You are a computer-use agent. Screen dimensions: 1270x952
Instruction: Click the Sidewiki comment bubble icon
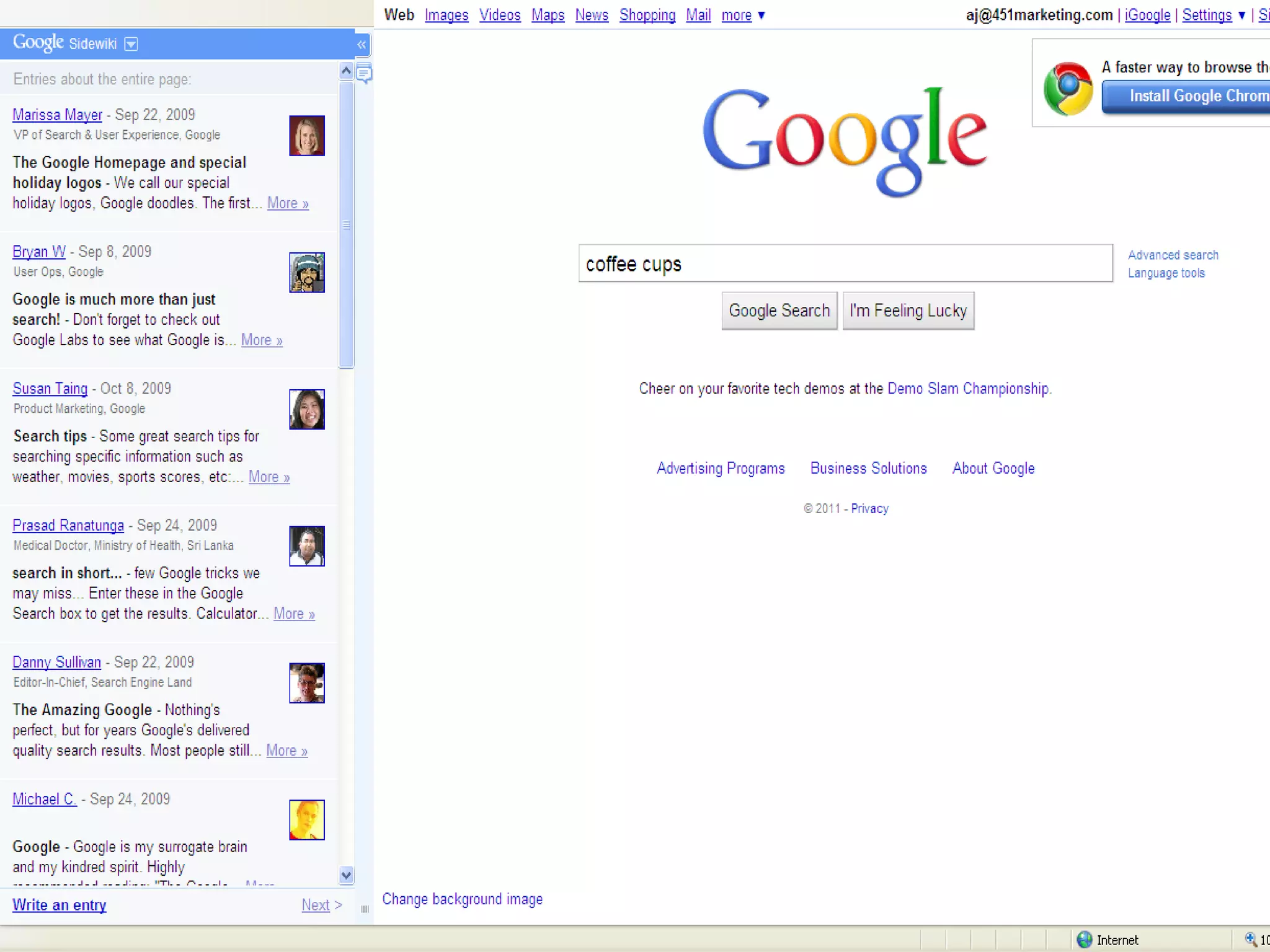coord(365,74)
